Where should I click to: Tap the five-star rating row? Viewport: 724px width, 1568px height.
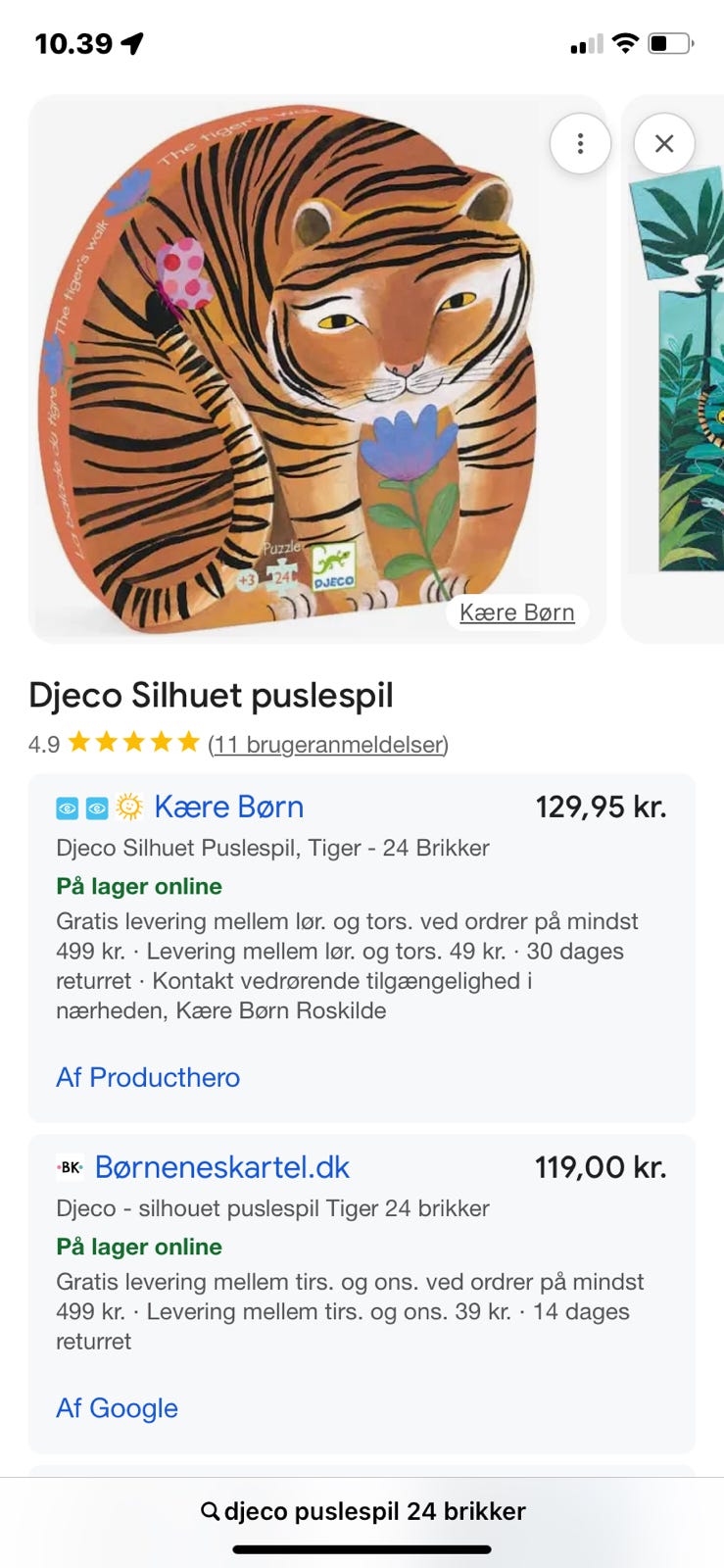pyautogui.click(x=134, y=743)
